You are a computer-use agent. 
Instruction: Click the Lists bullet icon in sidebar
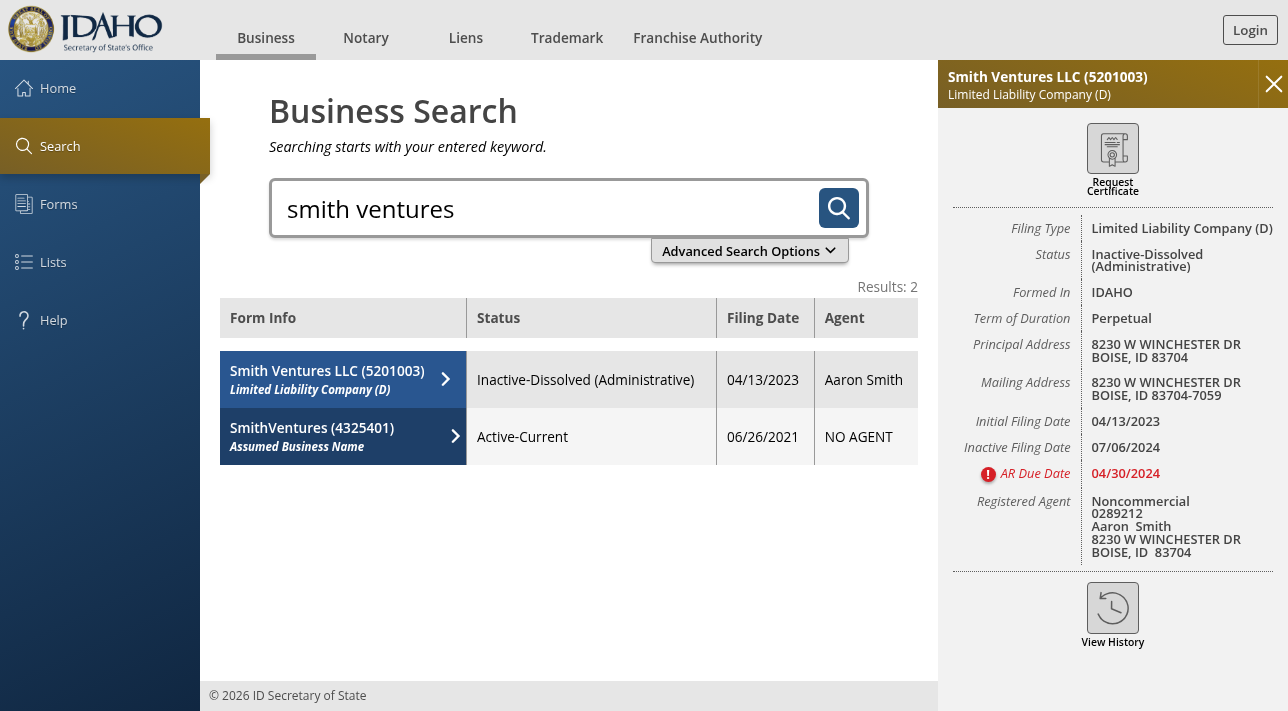24,262
